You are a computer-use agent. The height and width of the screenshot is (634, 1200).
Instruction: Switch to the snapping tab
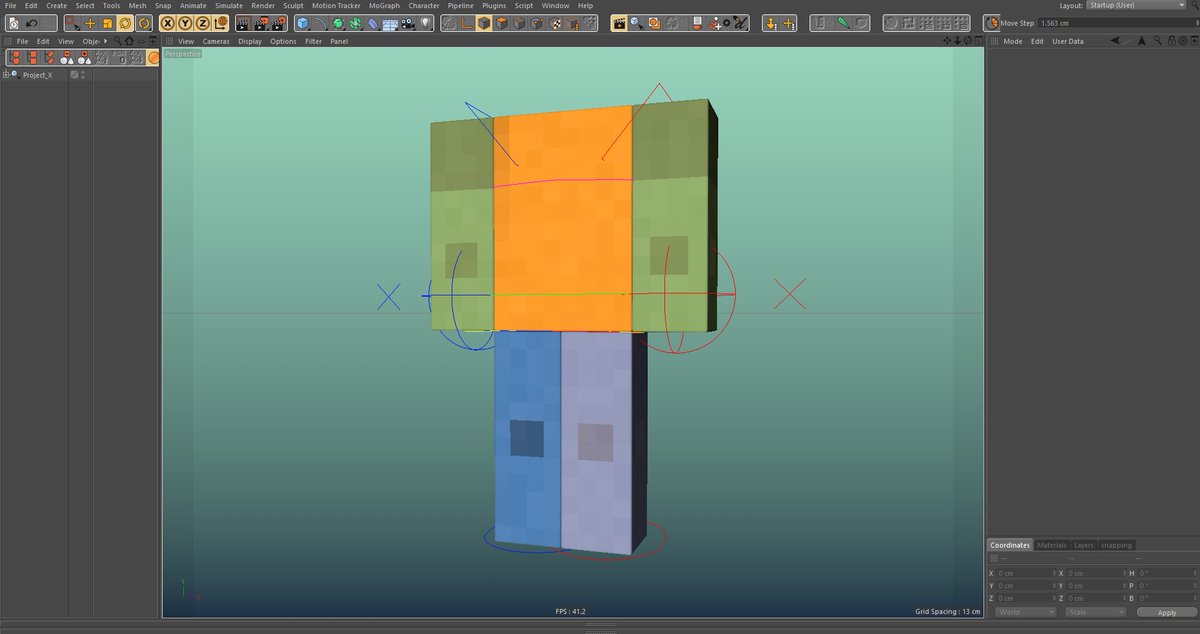click(x=1116, y=545)
